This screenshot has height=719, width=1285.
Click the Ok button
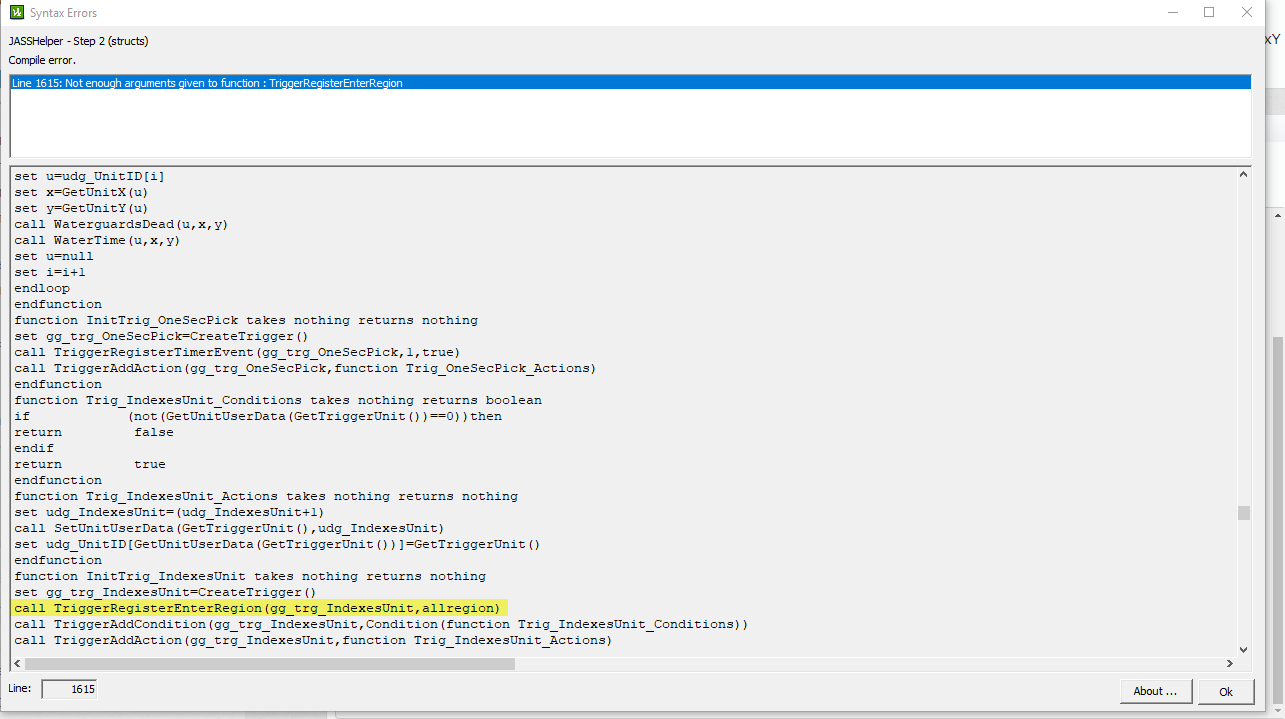point(1225,691)
